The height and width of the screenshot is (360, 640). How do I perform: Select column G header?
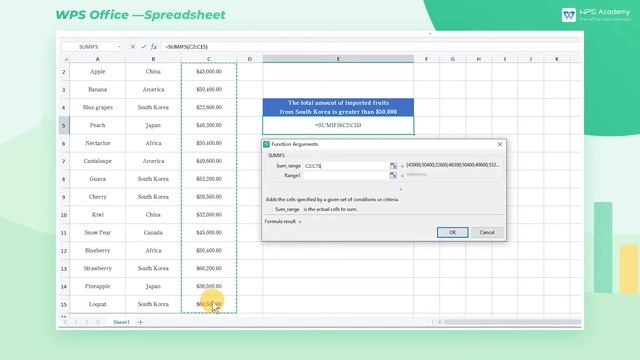click(453, 59)
